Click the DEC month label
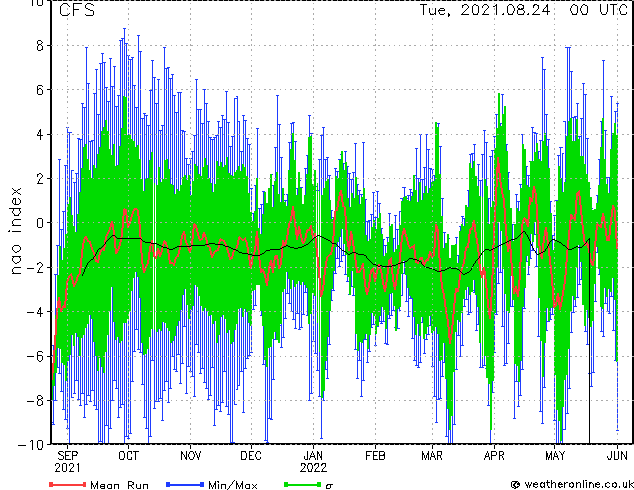This screenshot has height=490, width=634. 251,456
